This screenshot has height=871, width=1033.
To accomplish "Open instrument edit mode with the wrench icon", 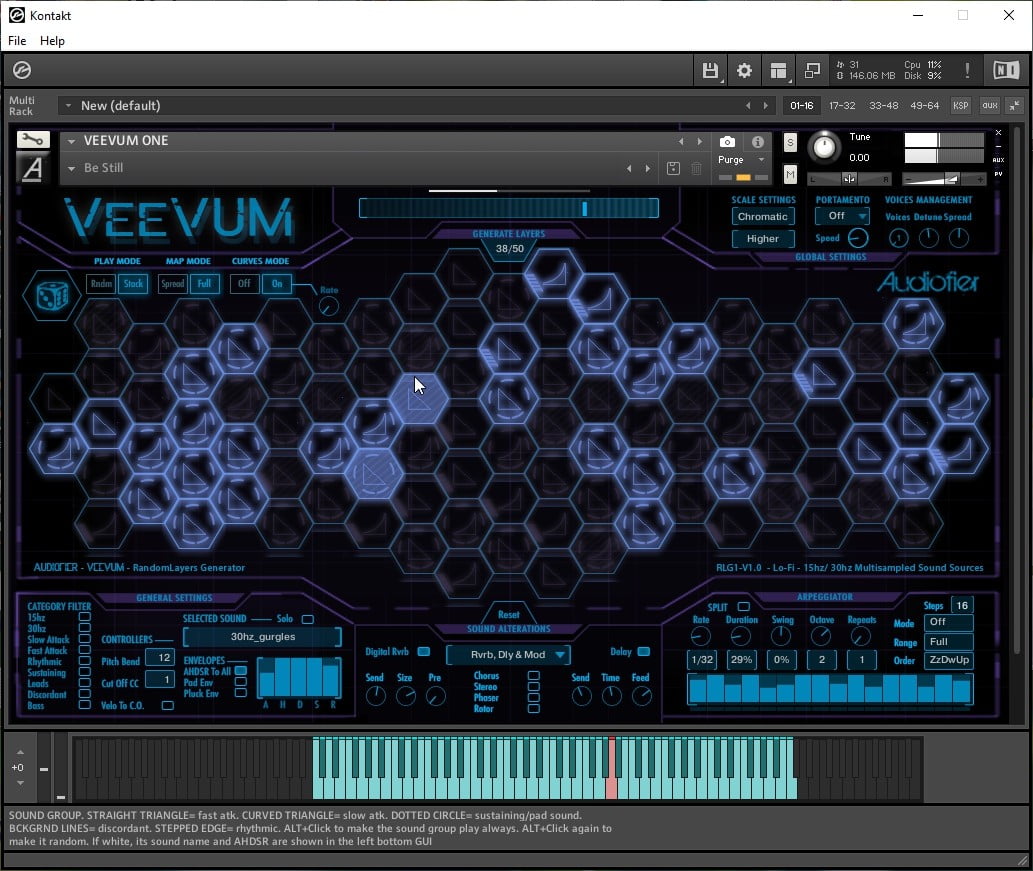I will click(33, 140).
